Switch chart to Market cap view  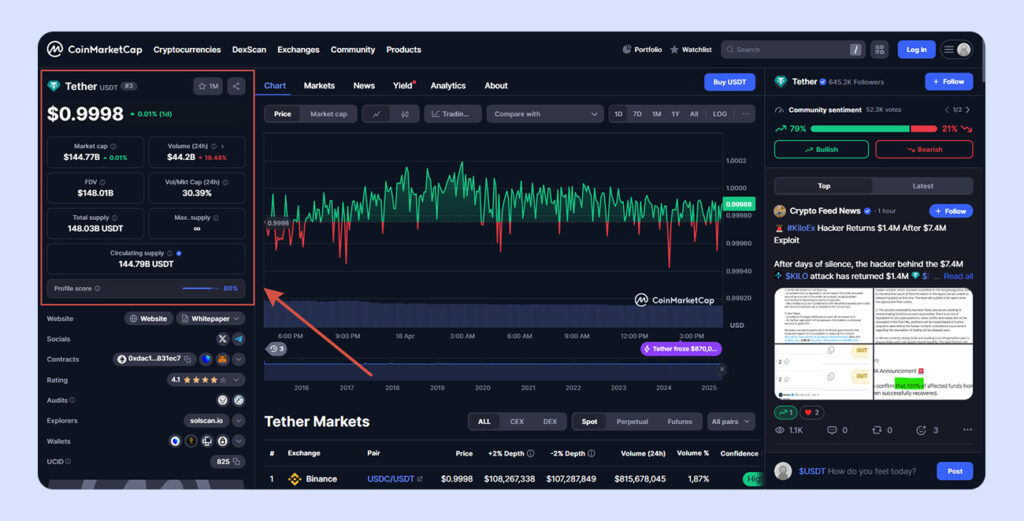tap(328, 114)
